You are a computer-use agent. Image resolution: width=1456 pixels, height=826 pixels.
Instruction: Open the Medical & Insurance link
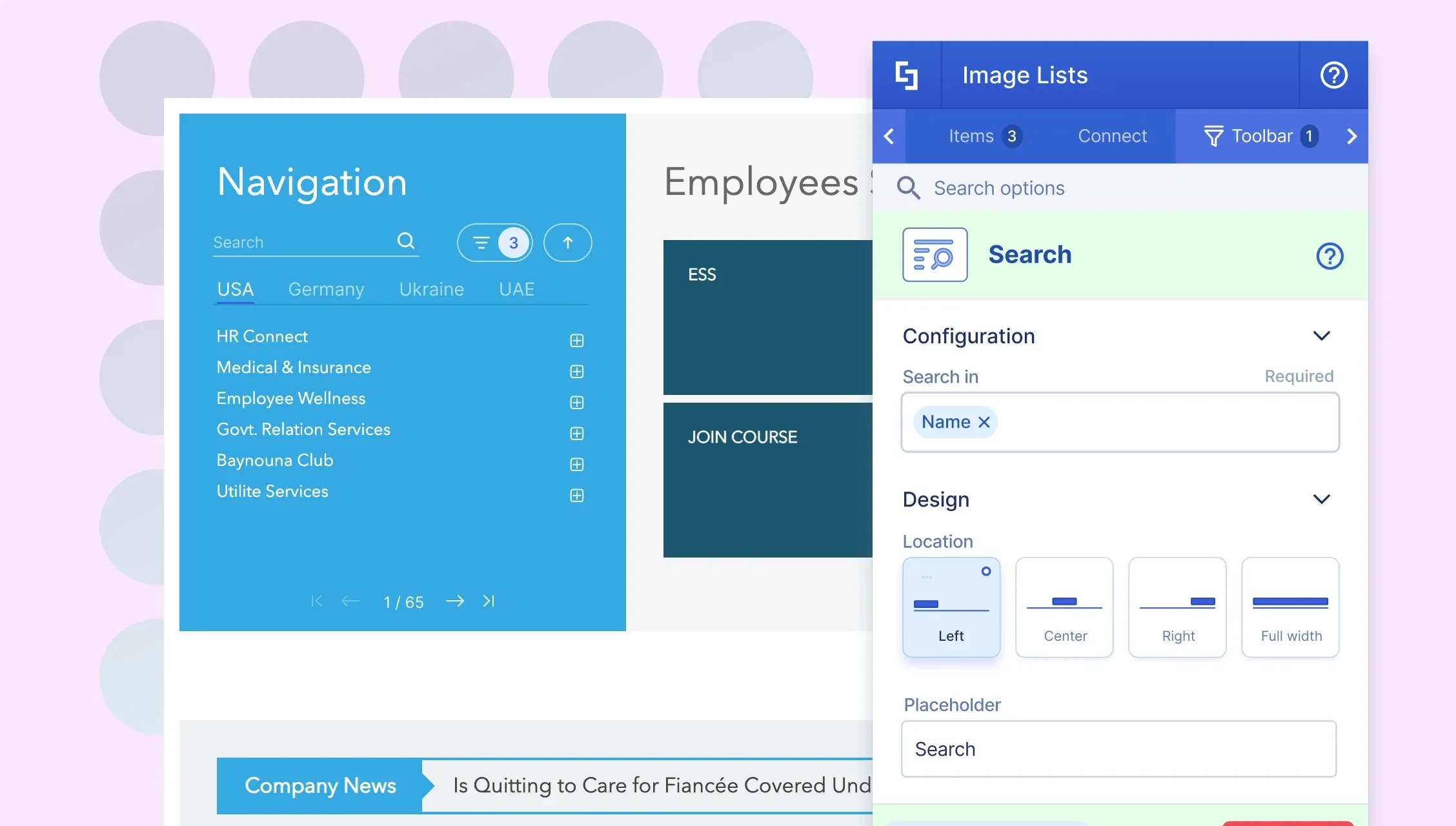[294, 367]
